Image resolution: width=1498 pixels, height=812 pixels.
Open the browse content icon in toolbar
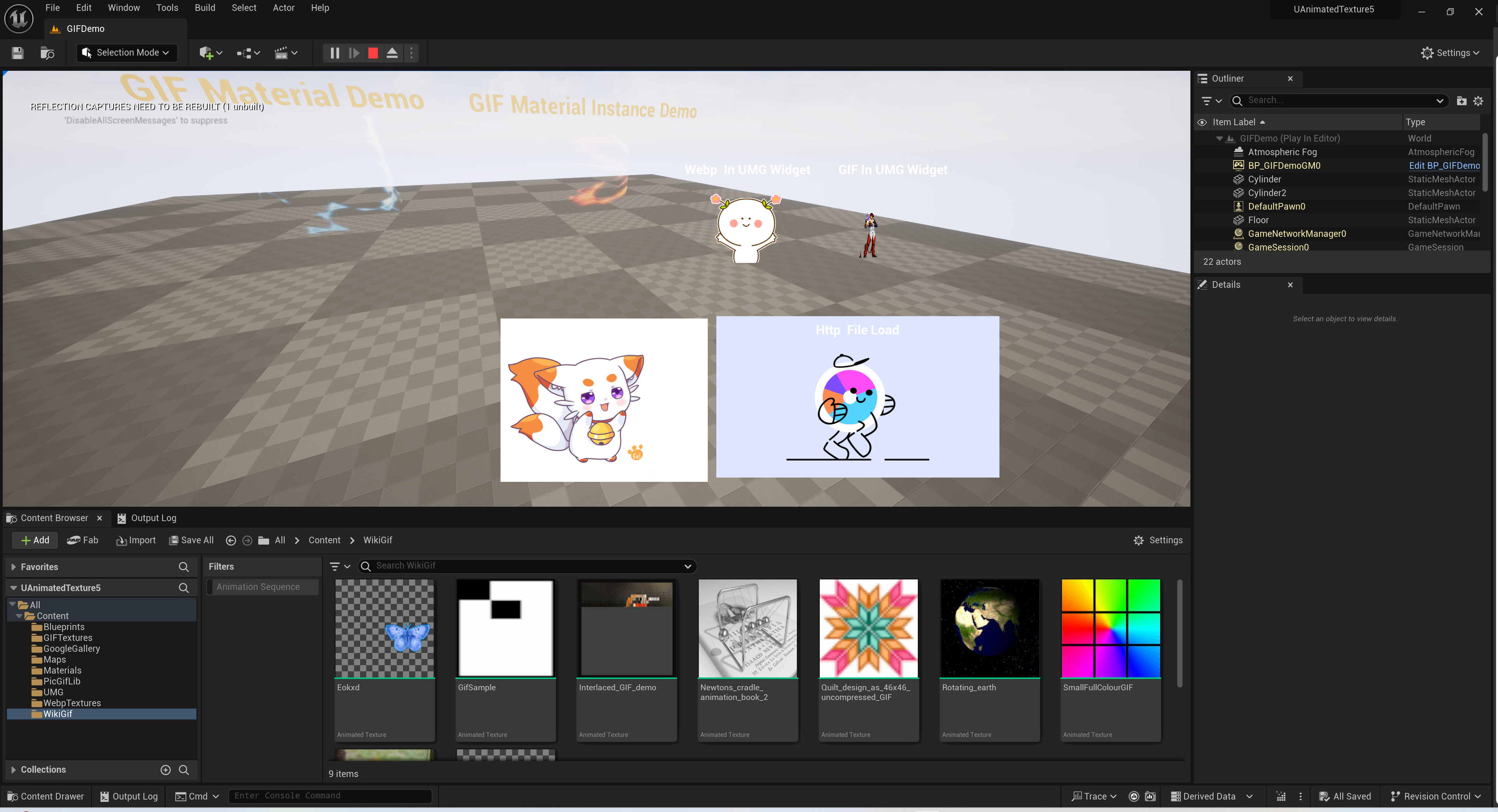[x=47, y=53]
